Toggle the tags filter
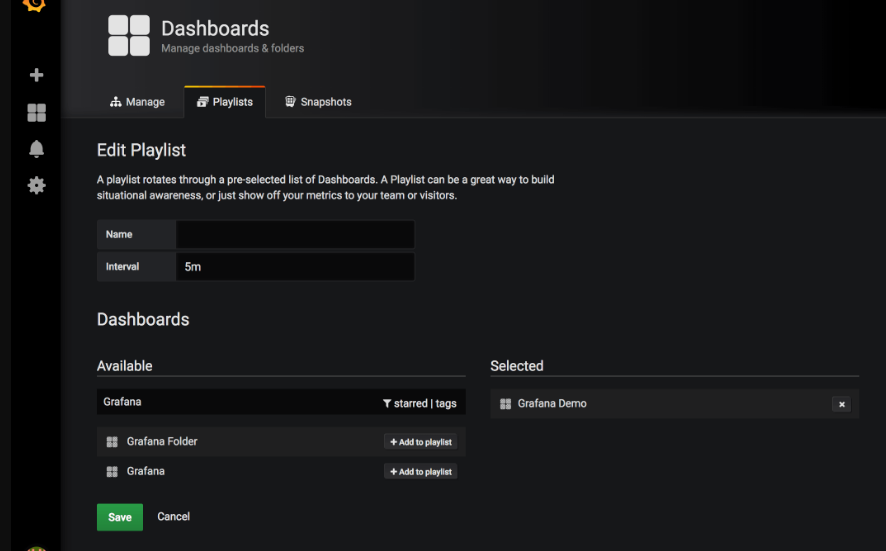Image resolution: width=886 pixels, height=551 pixels. pyautogui.click(x=446, y=403)
